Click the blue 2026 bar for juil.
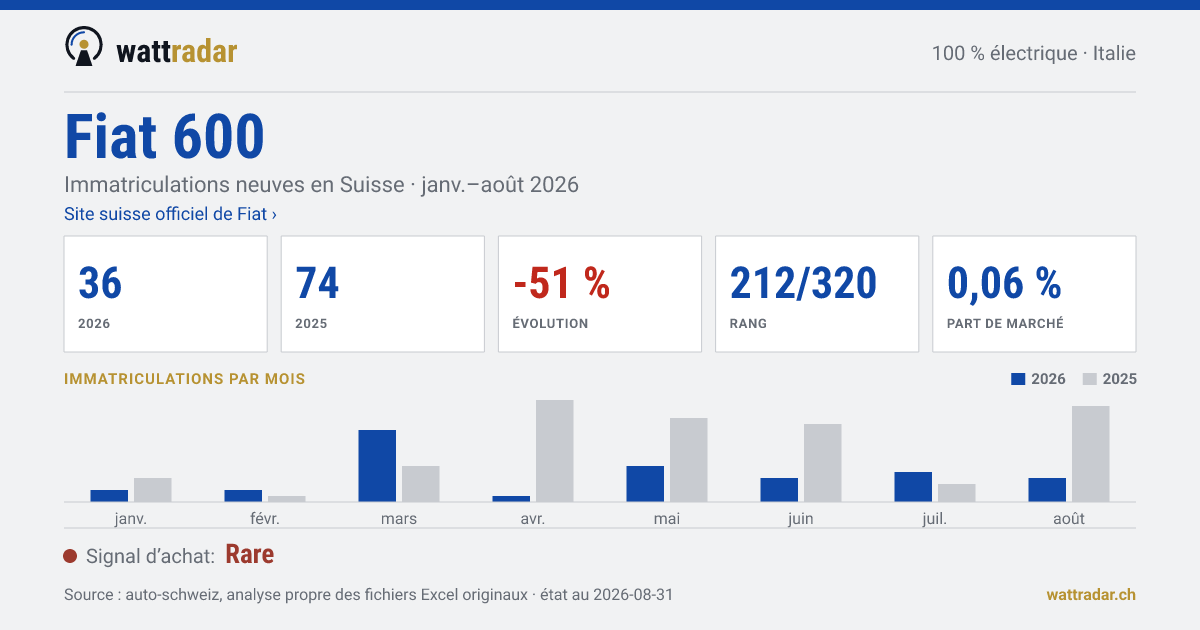Screen dimensions: 1200x630 [913, 487]
